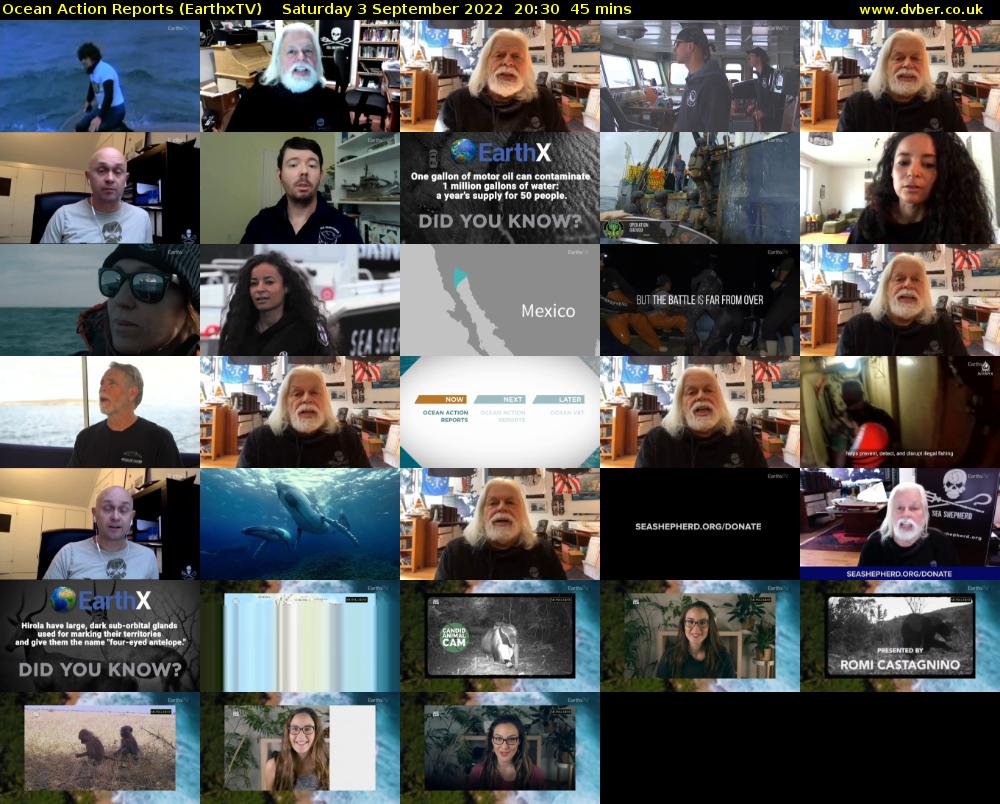
Task: Click EarthX globe logo in motor oil frame
Action: point(463,151)
